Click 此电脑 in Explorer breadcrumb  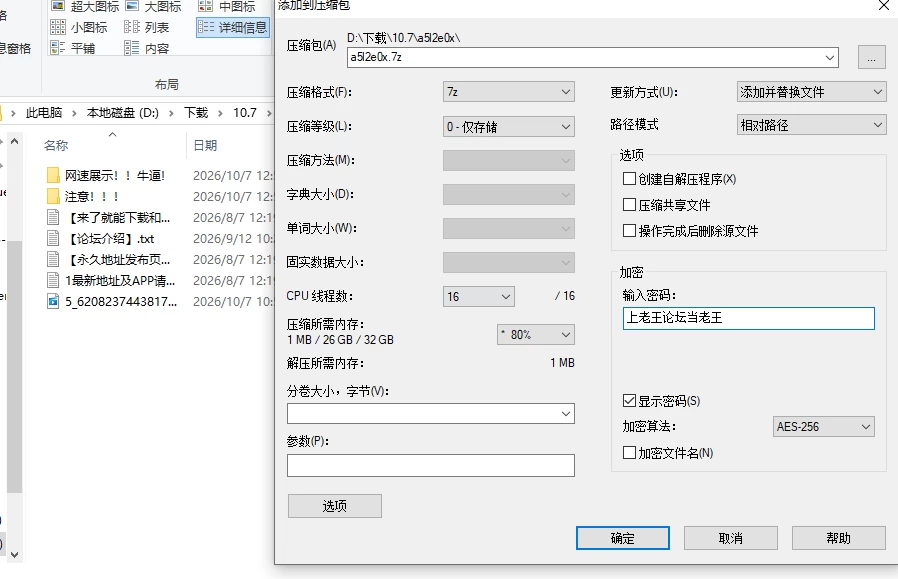click(44, 113)
